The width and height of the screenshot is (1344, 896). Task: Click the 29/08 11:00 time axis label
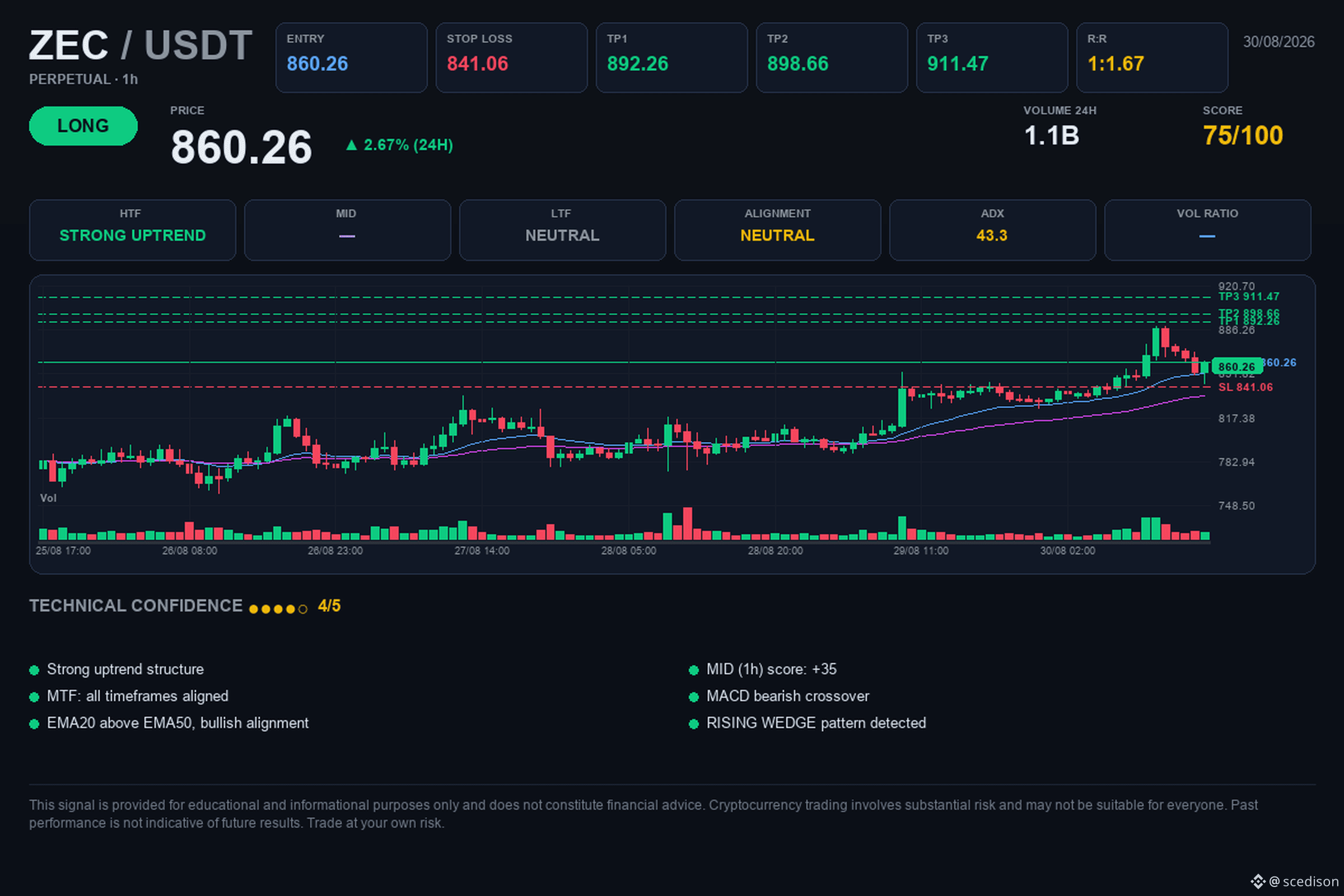921,551
